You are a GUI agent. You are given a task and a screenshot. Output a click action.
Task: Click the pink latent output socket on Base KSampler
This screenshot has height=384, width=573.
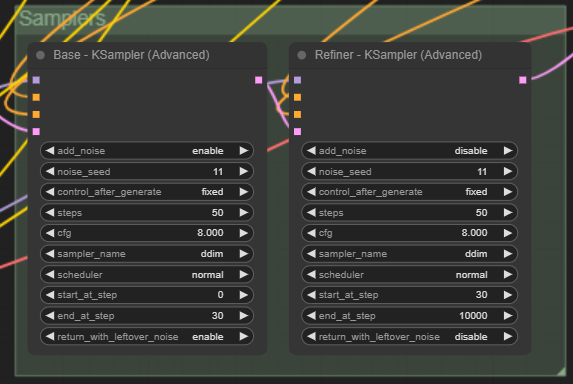(258, 80)
